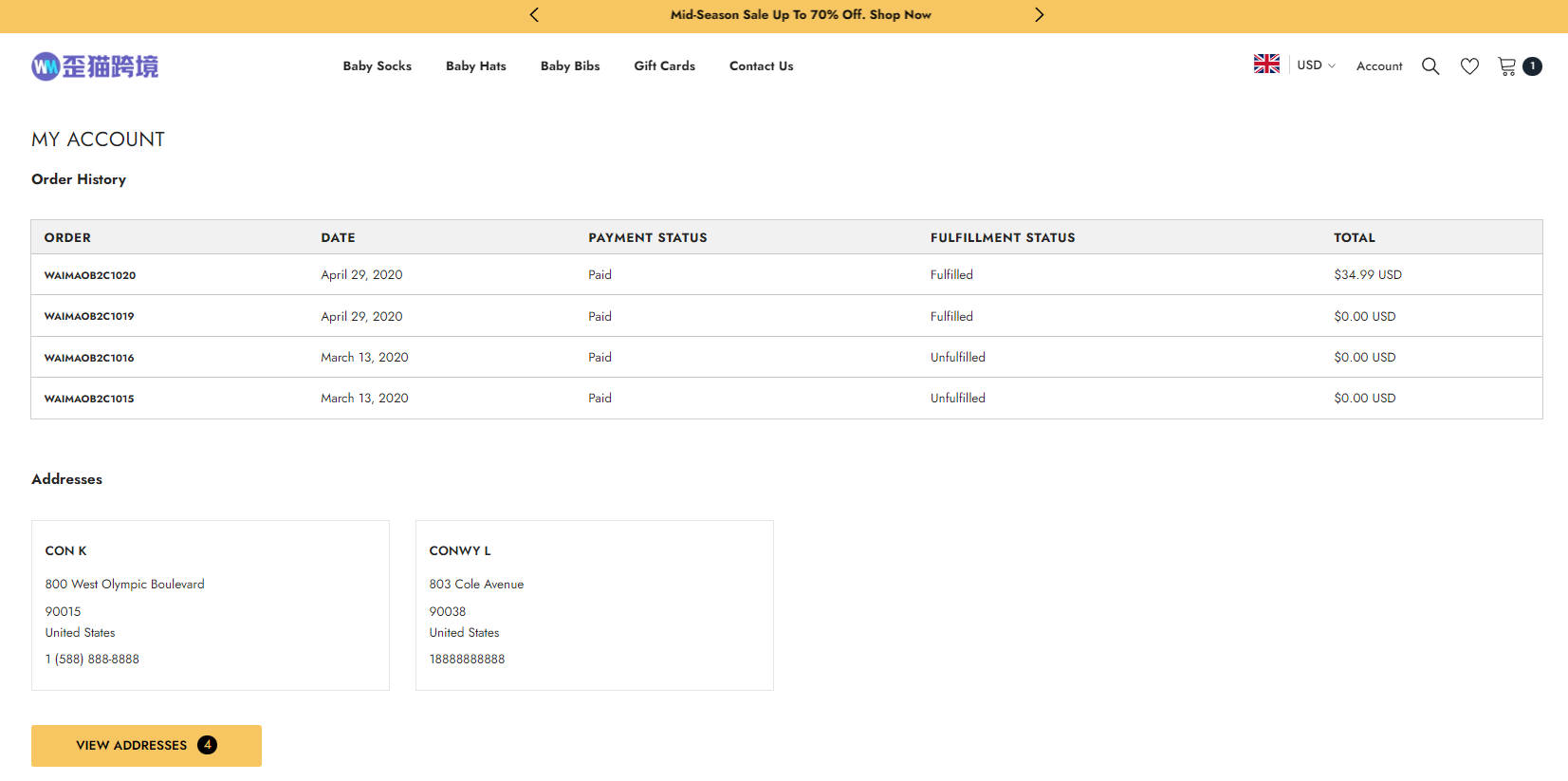Open the wishlist heart icon
The image size is (1568, 781).
[1469, 65]
